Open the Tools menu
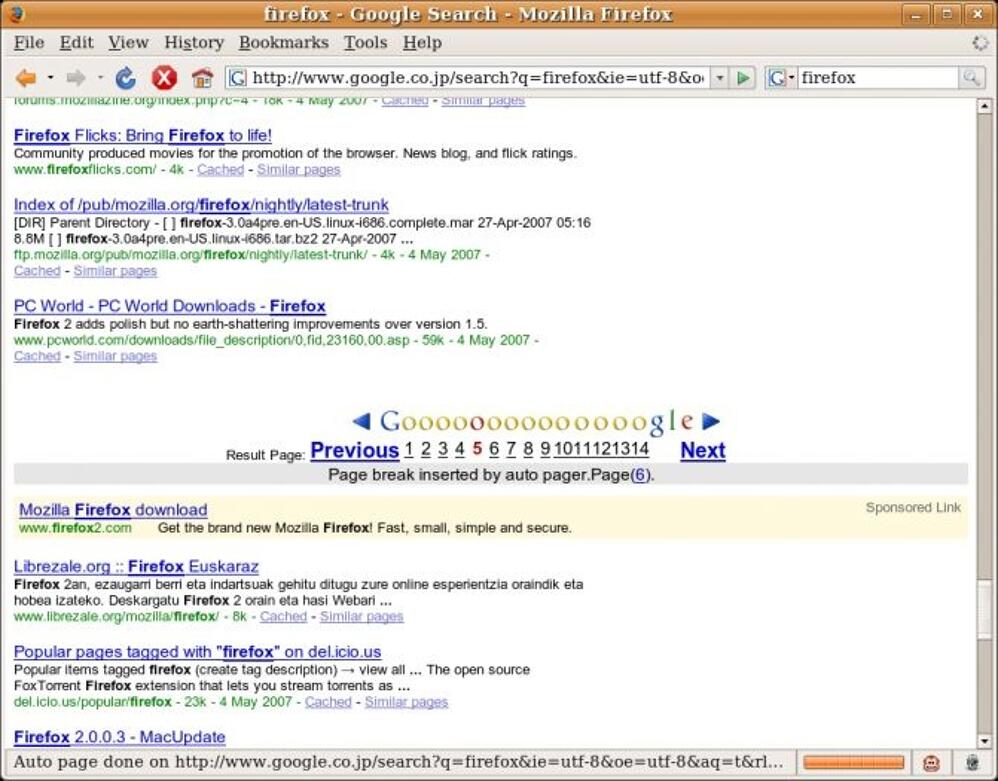This screenshot has height=781, width=998. coord(365,43)
